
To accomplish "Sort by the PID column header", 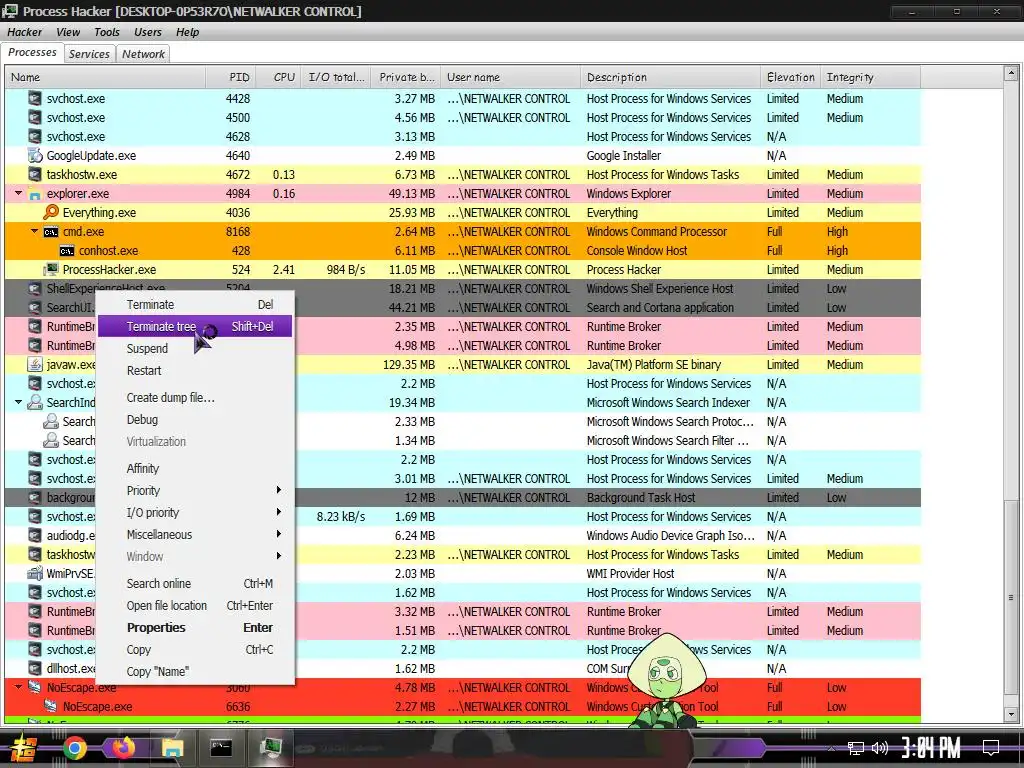I will 231,77.
